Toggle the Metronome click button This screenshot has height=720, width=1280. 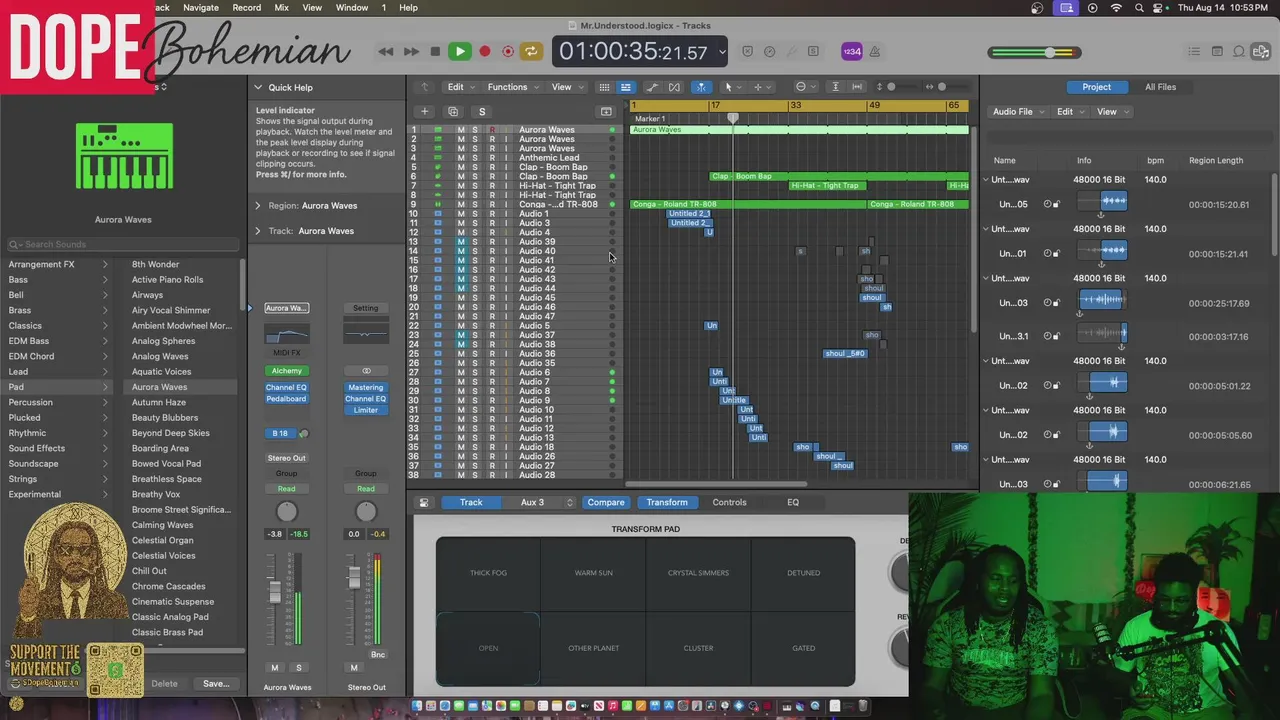[875, 51]
